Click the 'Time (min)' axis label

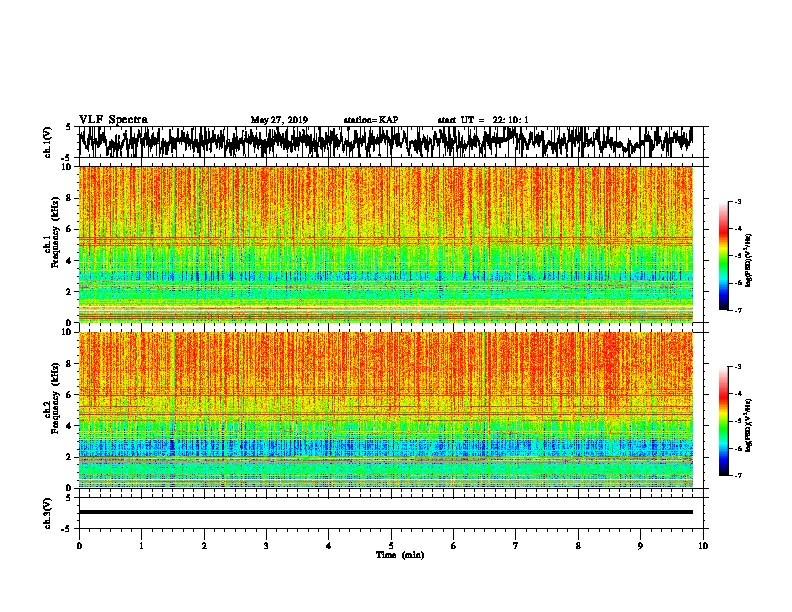[400, 555]
